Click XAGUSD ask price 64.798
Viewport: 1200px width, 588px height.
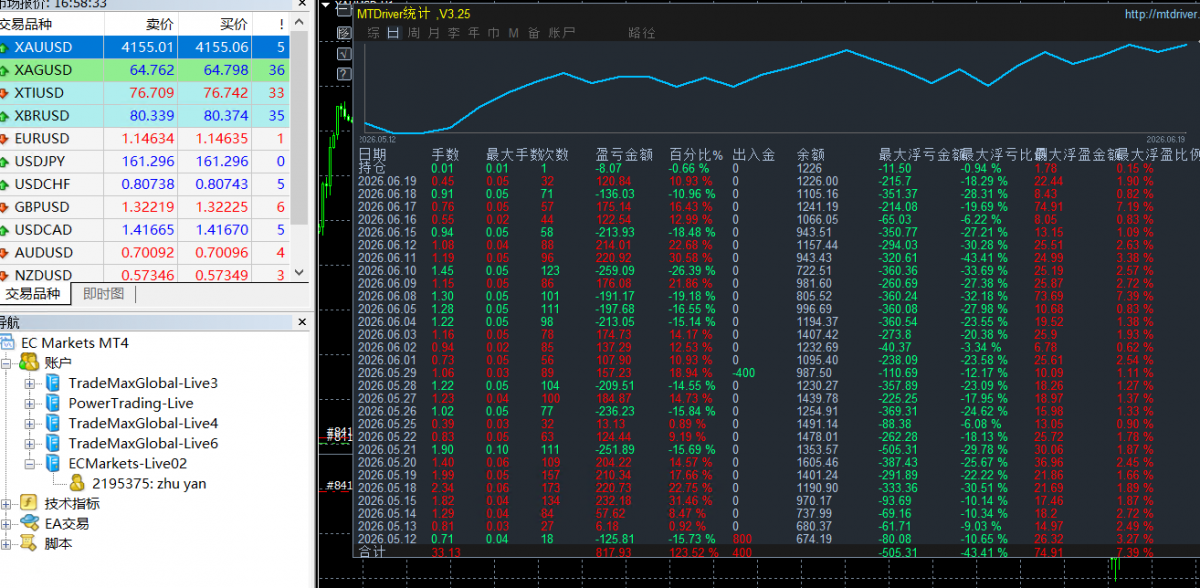pyautogui.click(x=225, y=70)
